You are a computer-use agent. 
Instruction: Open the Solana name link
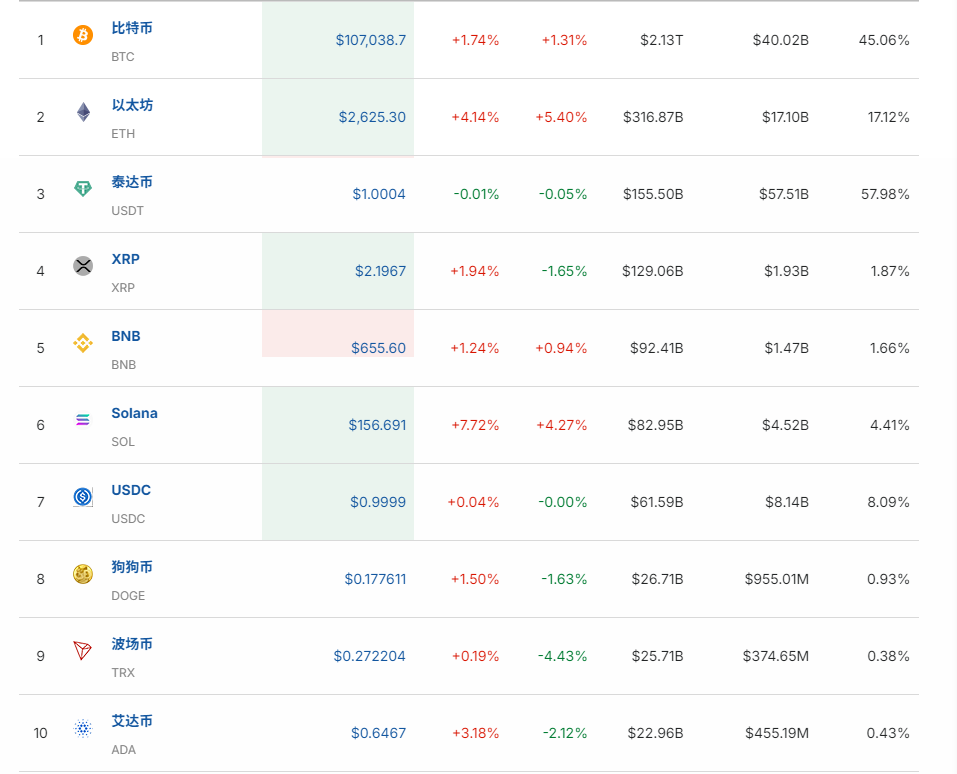134,413
